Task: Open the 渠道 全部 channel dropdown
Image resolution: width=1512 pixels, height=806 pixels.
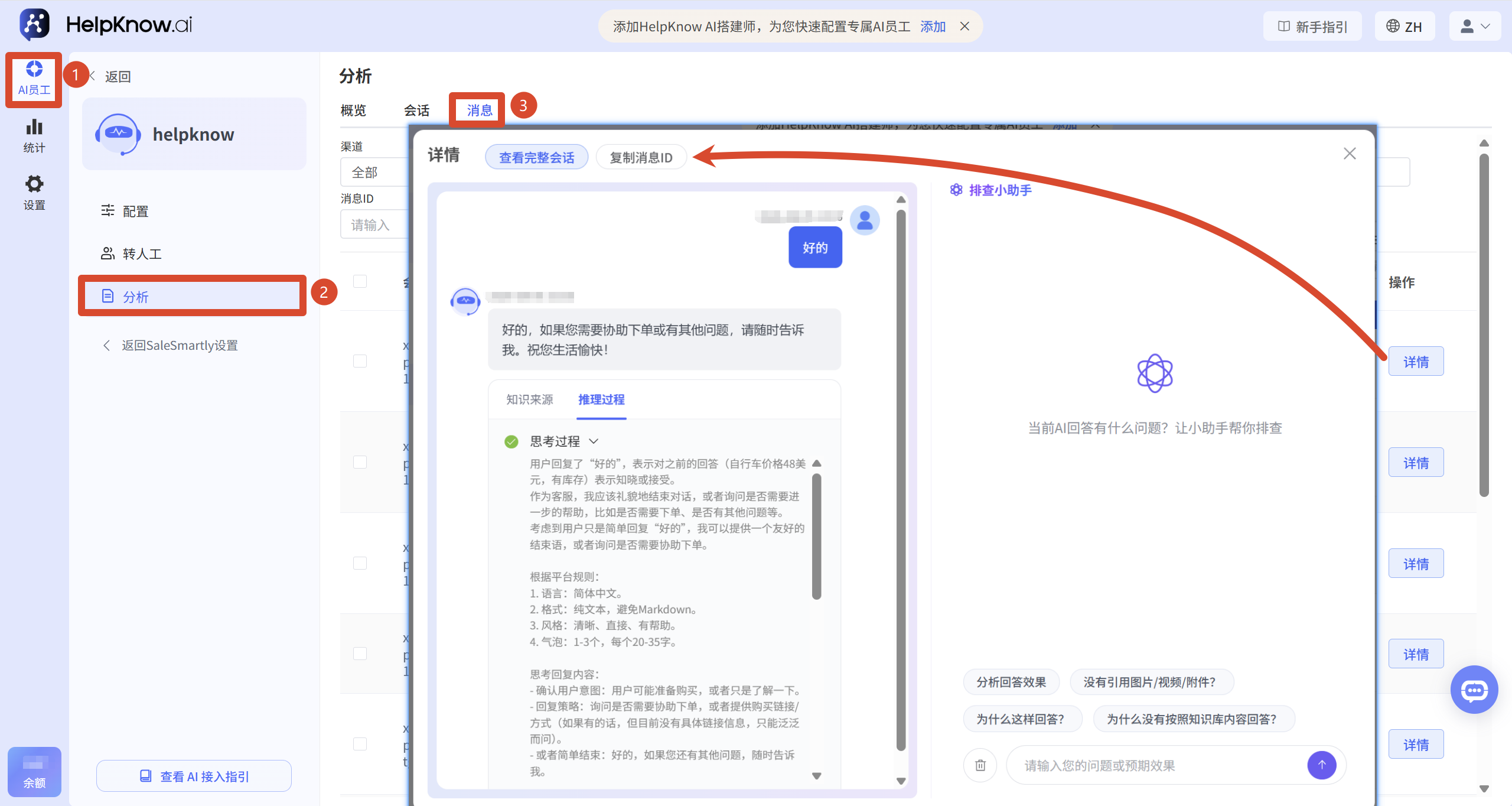Action: click(374, 173)
